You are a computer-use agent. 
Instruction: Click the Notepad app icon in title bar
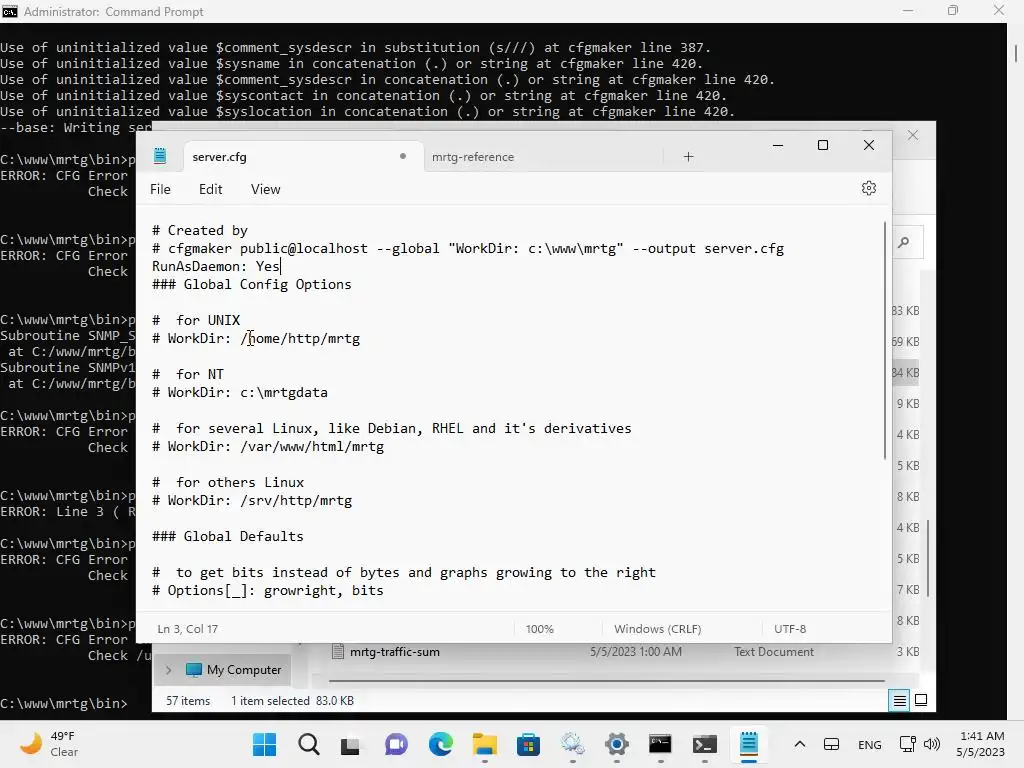click(160, 156)
